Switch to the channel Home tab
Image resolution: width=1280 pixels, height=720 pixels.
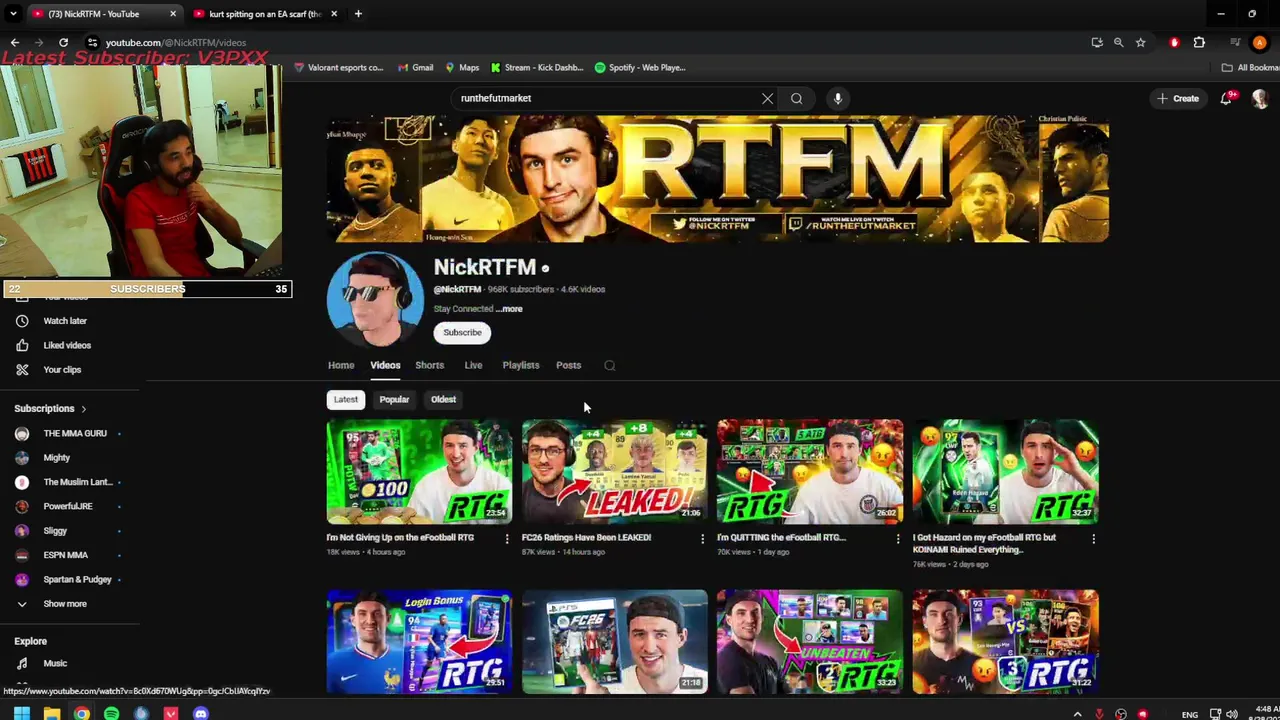[341, 365]
